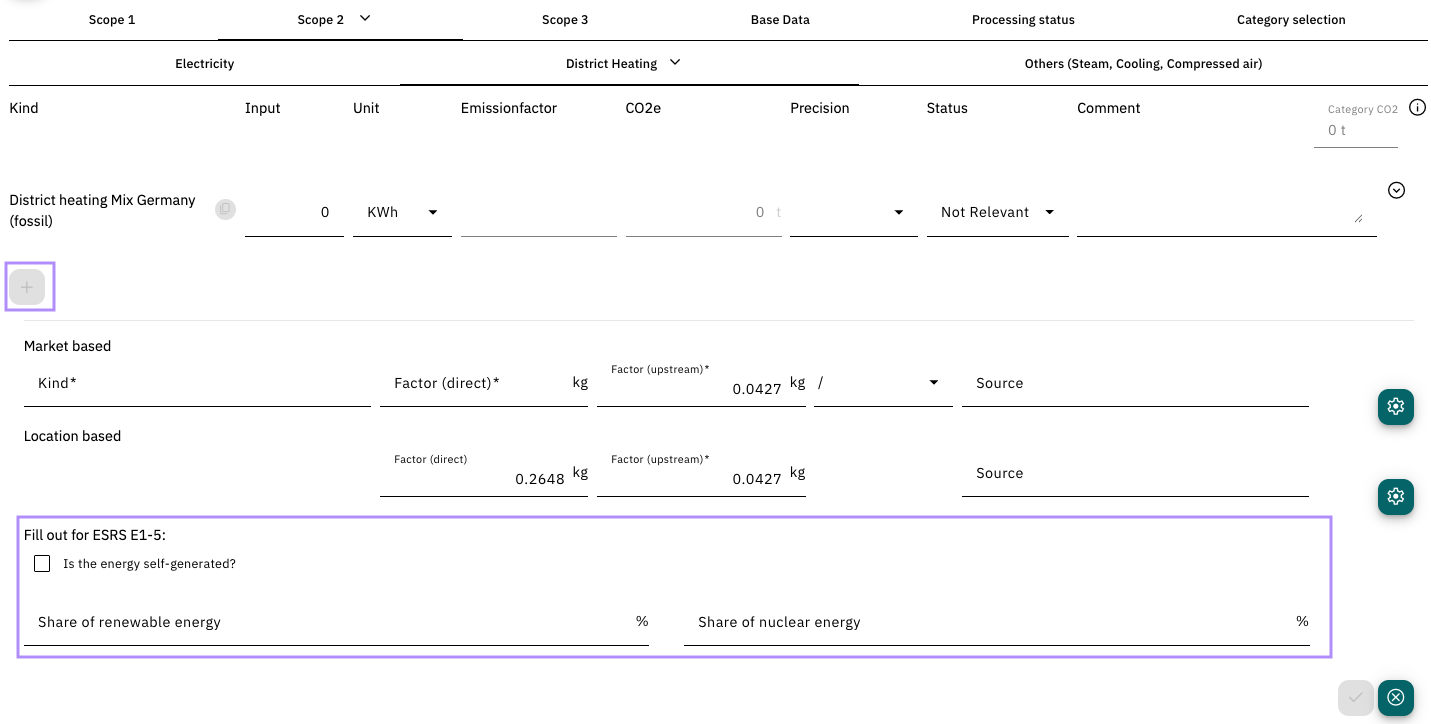Click the copy icon beside District heating Mix
Screen dimensions: 1431x724
(226, 210)
